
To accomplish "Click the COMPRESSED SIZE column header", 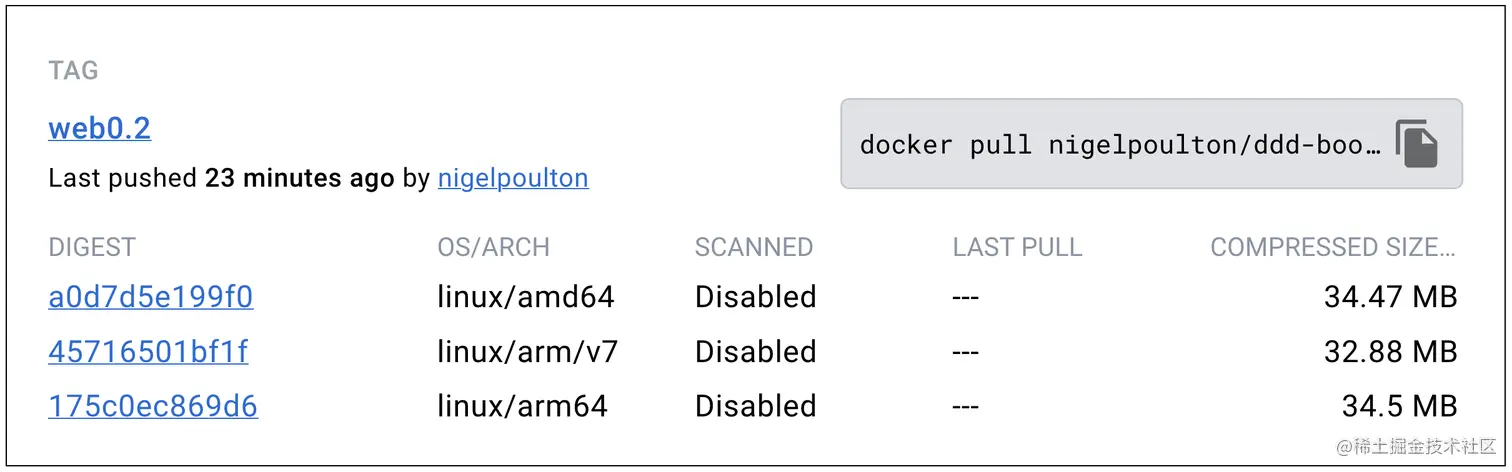I will 1333,247.
